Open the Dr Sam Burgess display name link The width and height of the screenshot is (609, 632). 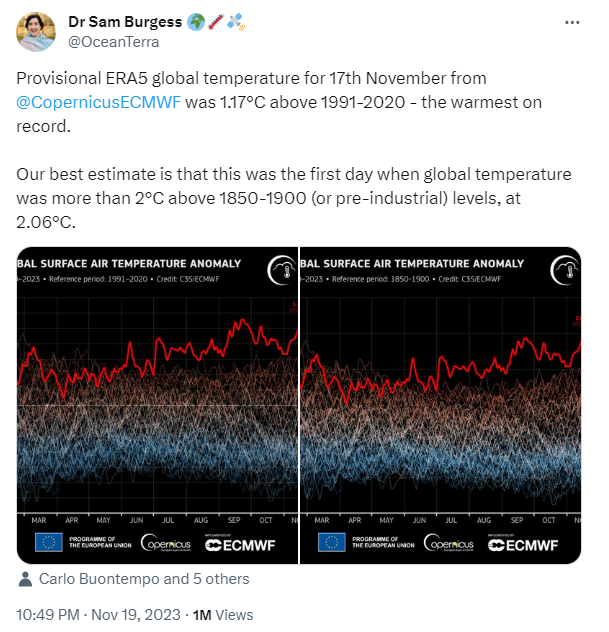point(125,22)
